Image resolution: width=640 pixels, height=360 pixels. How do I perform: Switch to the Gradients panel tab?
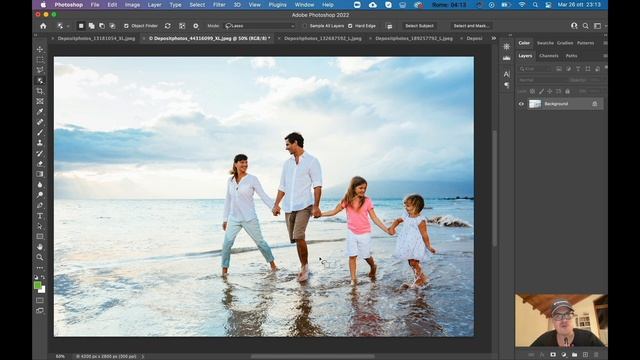(565, 43)
